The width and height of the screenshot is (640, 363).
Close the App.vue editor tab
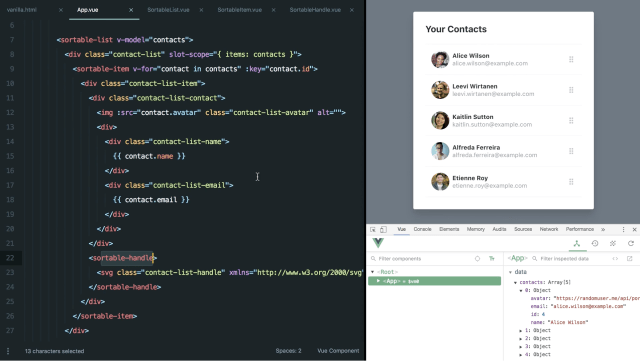131,10
